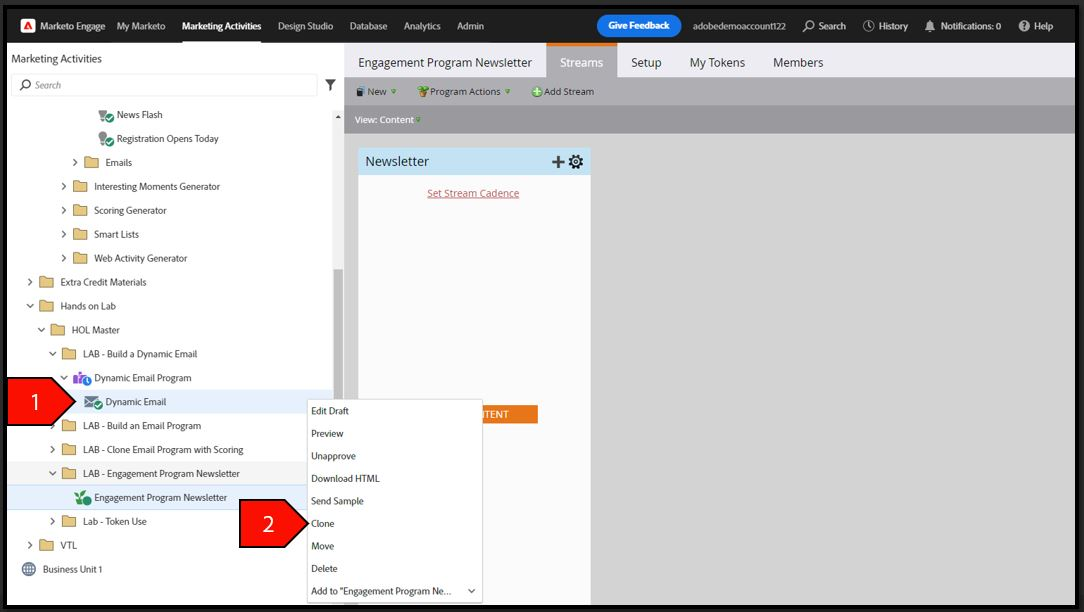This screenshot has width=1084, height=612.
Task: Click the tree panel vertical scrollbar
Action: coord(338,332)
